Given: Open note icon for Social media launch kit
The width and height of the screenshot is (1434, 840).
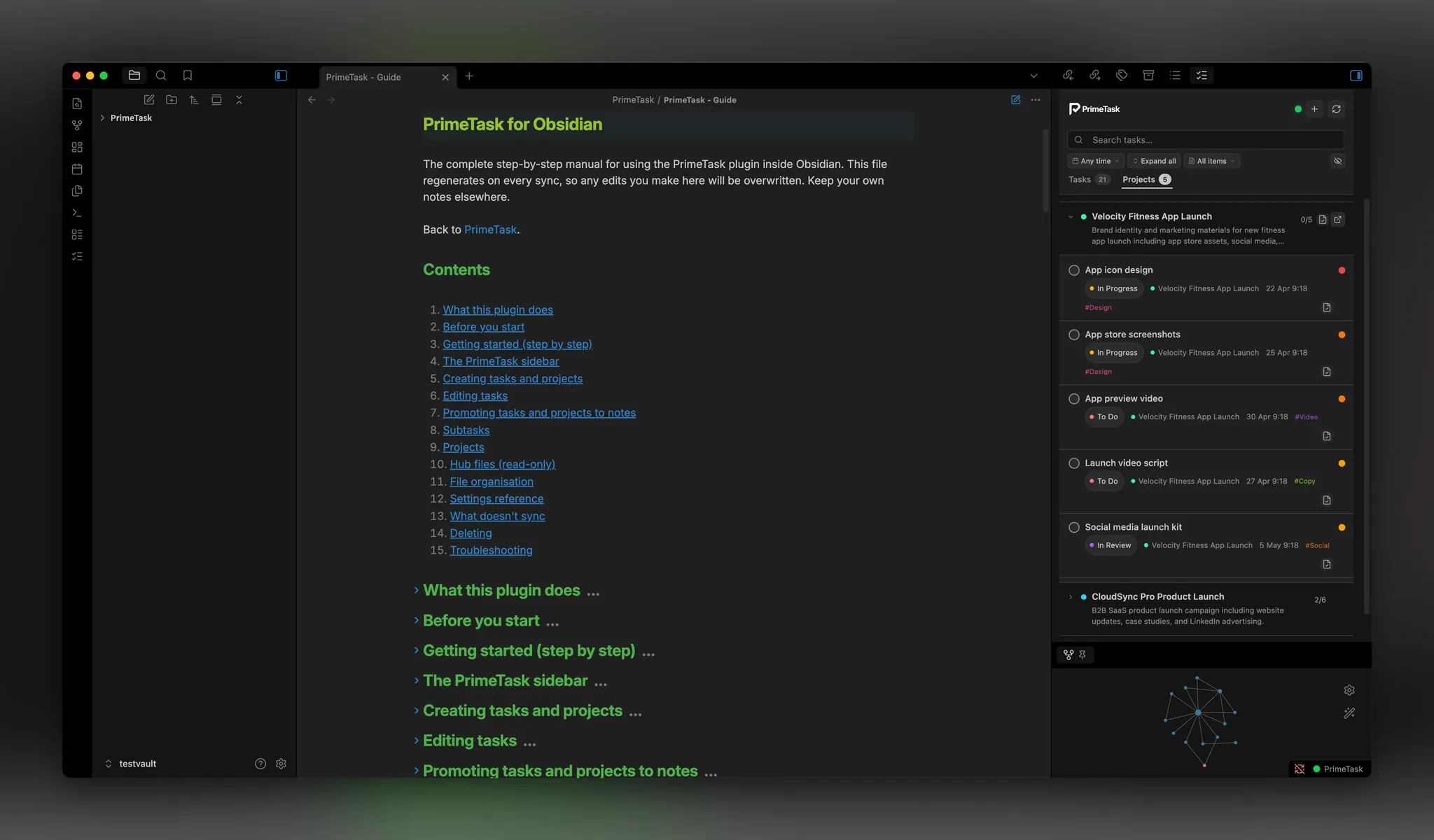Looking at the screenshot, I should (x=1327, y=565).
